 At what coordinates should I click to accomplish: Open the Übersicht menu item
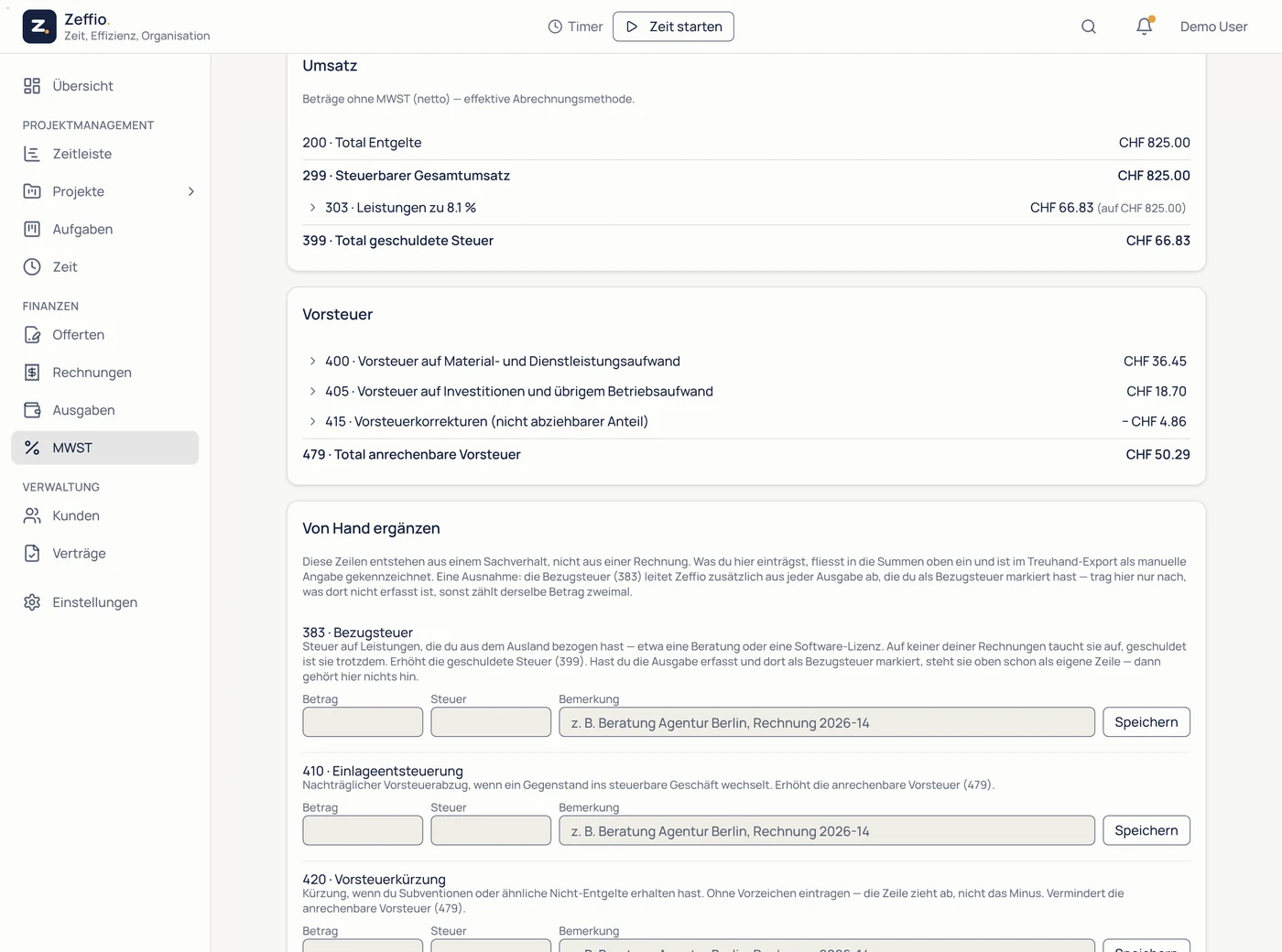point(105,86)
